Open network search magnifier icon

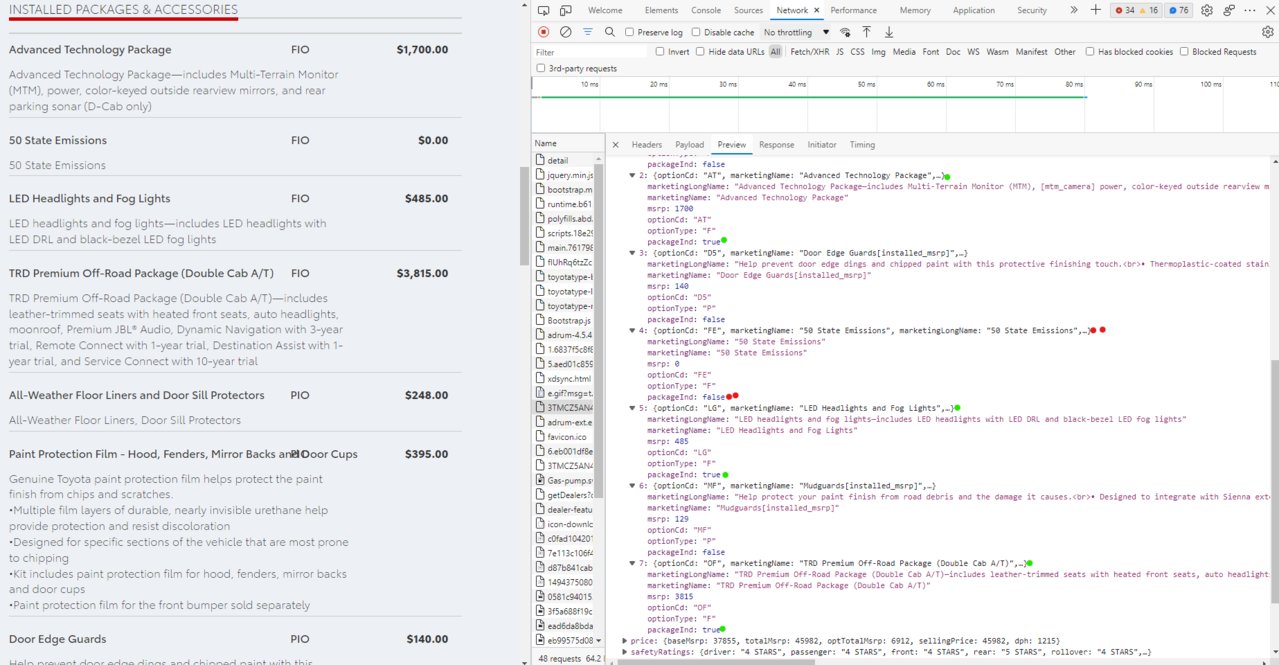(x=610, y=32)
